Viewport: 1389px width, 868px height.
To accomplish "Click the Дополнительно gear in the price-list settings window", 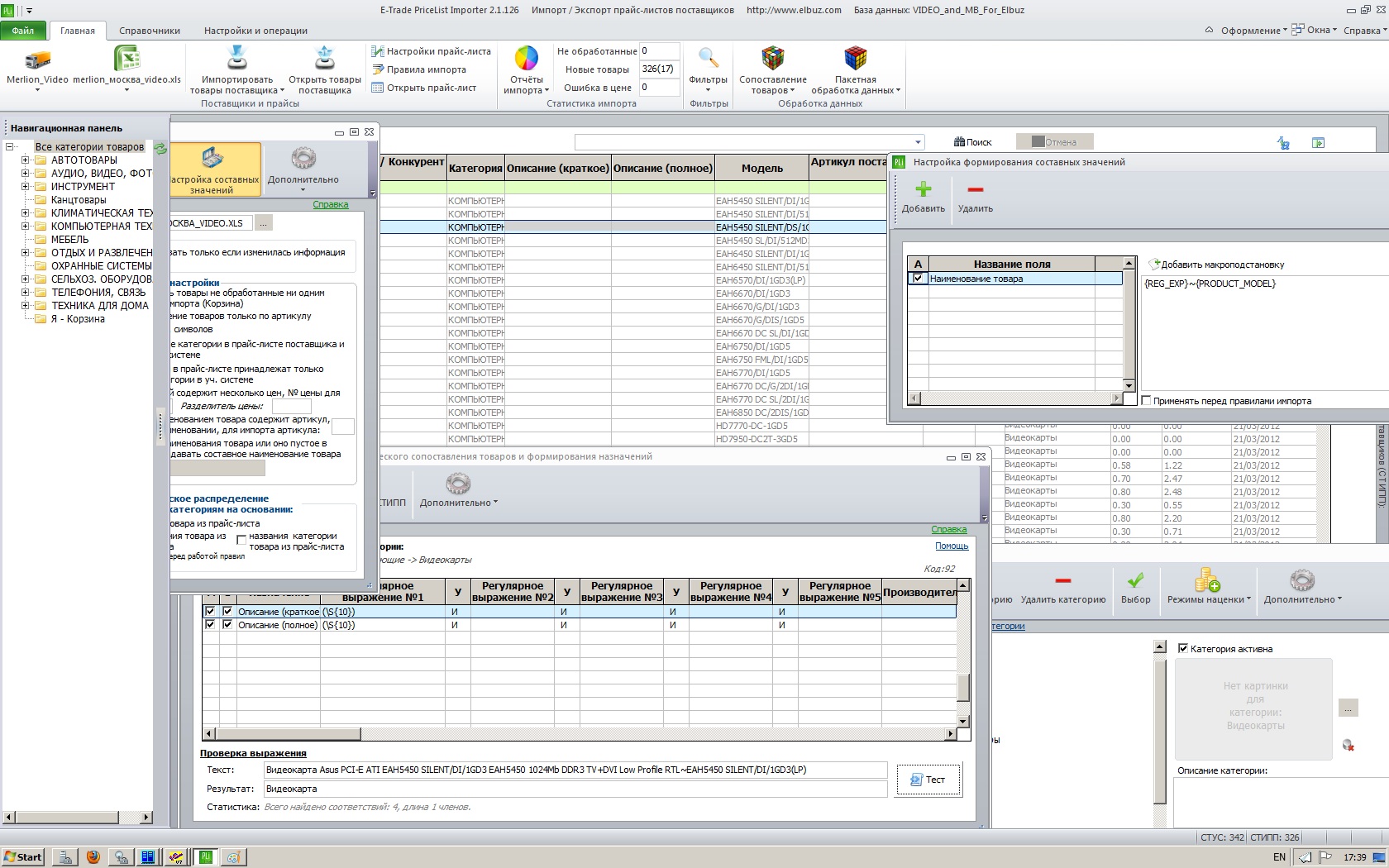I will coord(303,158).
